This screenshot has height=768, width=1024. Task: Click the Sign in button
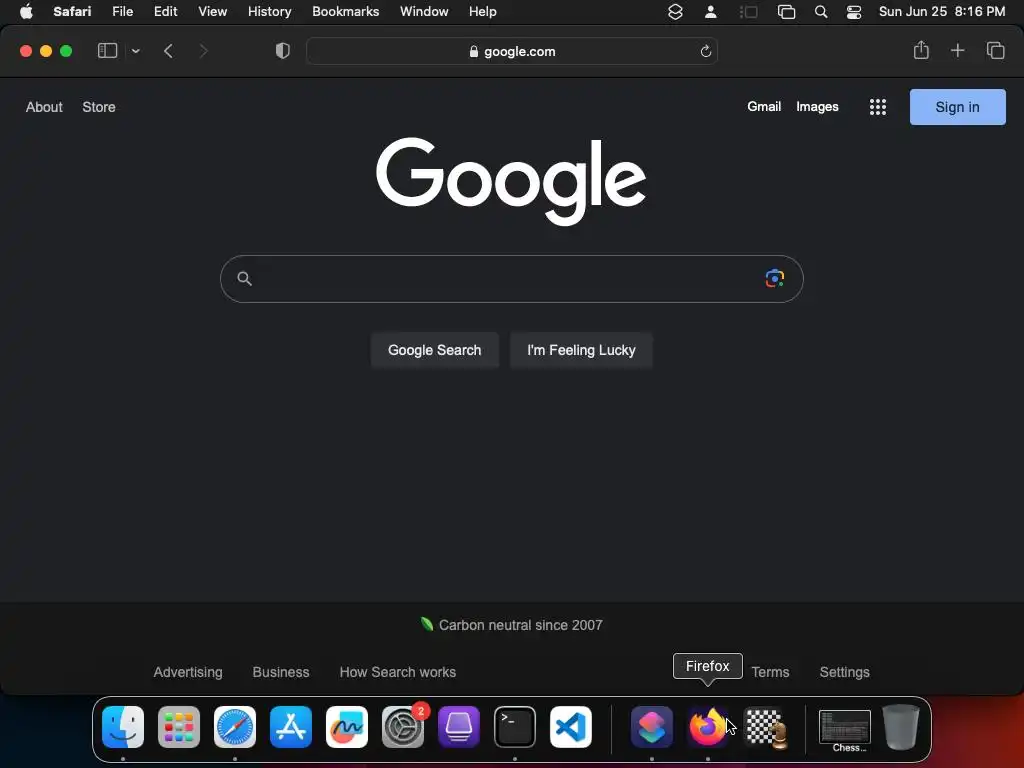957,107
